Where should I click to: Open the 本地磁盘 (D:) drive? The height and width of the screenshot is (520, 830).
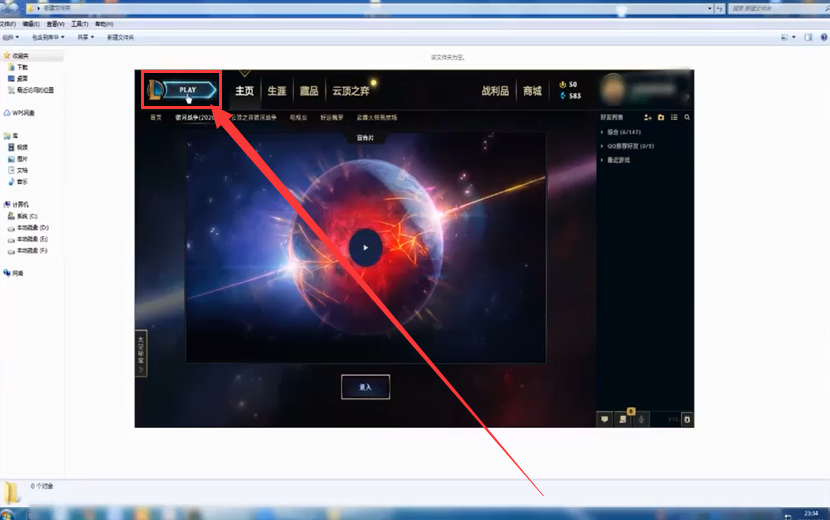(33, 228)
